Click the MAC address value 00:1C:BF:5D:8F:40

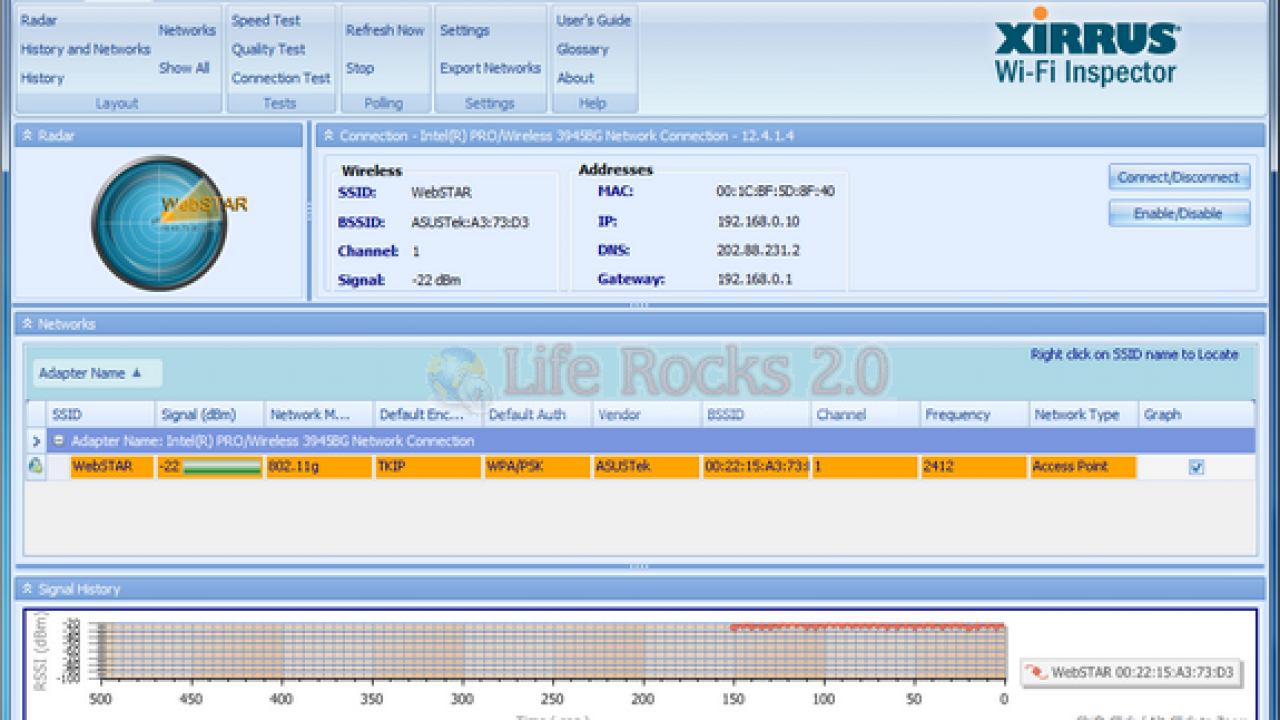pyautogui.click(x=775, y=191)
